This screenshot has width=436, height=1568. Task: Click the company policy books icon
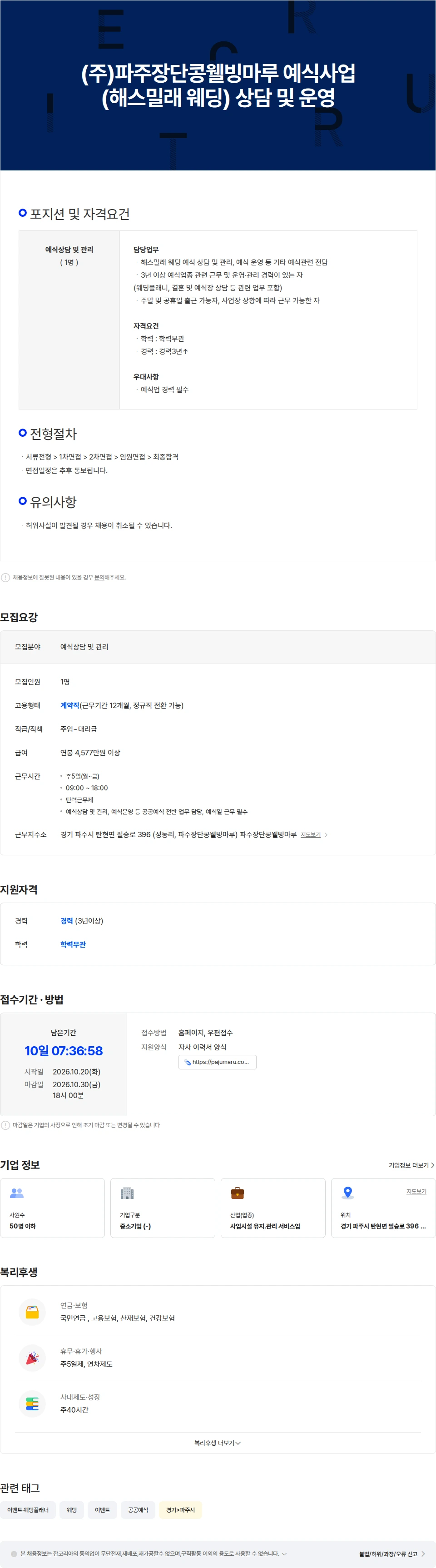tap(32, 1403)
